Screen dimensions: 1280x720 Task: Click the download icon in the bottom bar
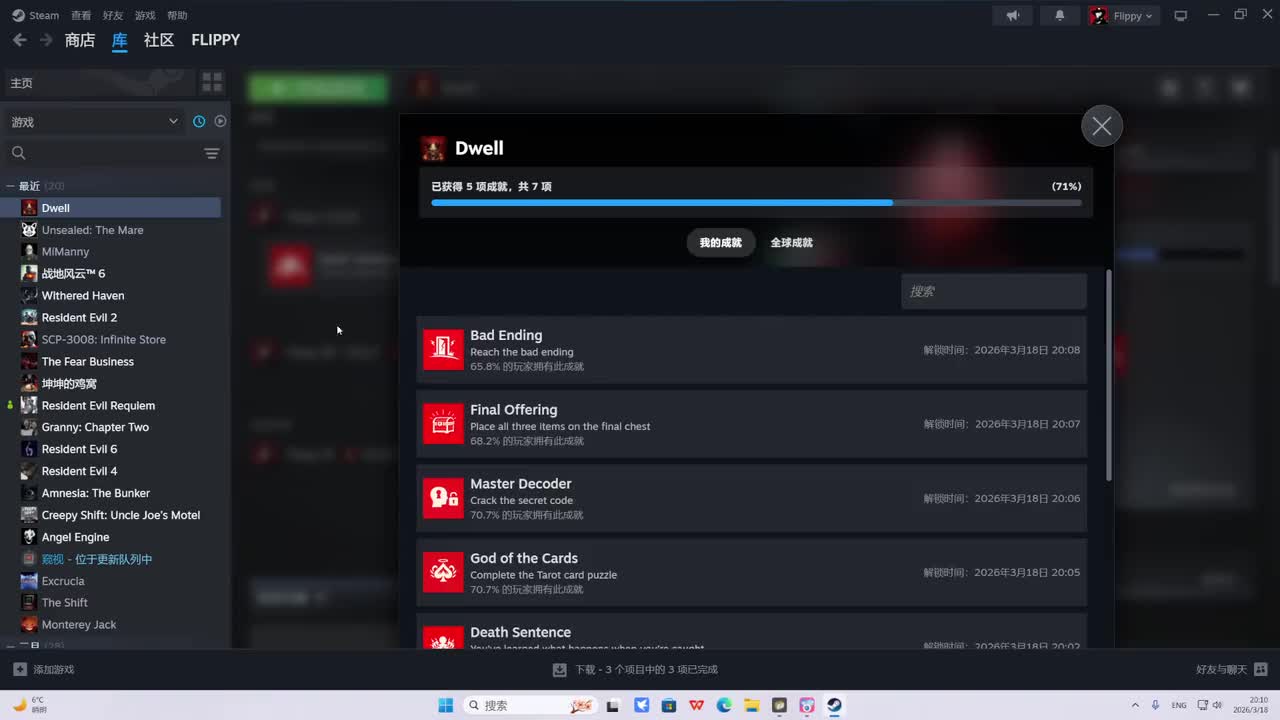click(x=560, y=669)
